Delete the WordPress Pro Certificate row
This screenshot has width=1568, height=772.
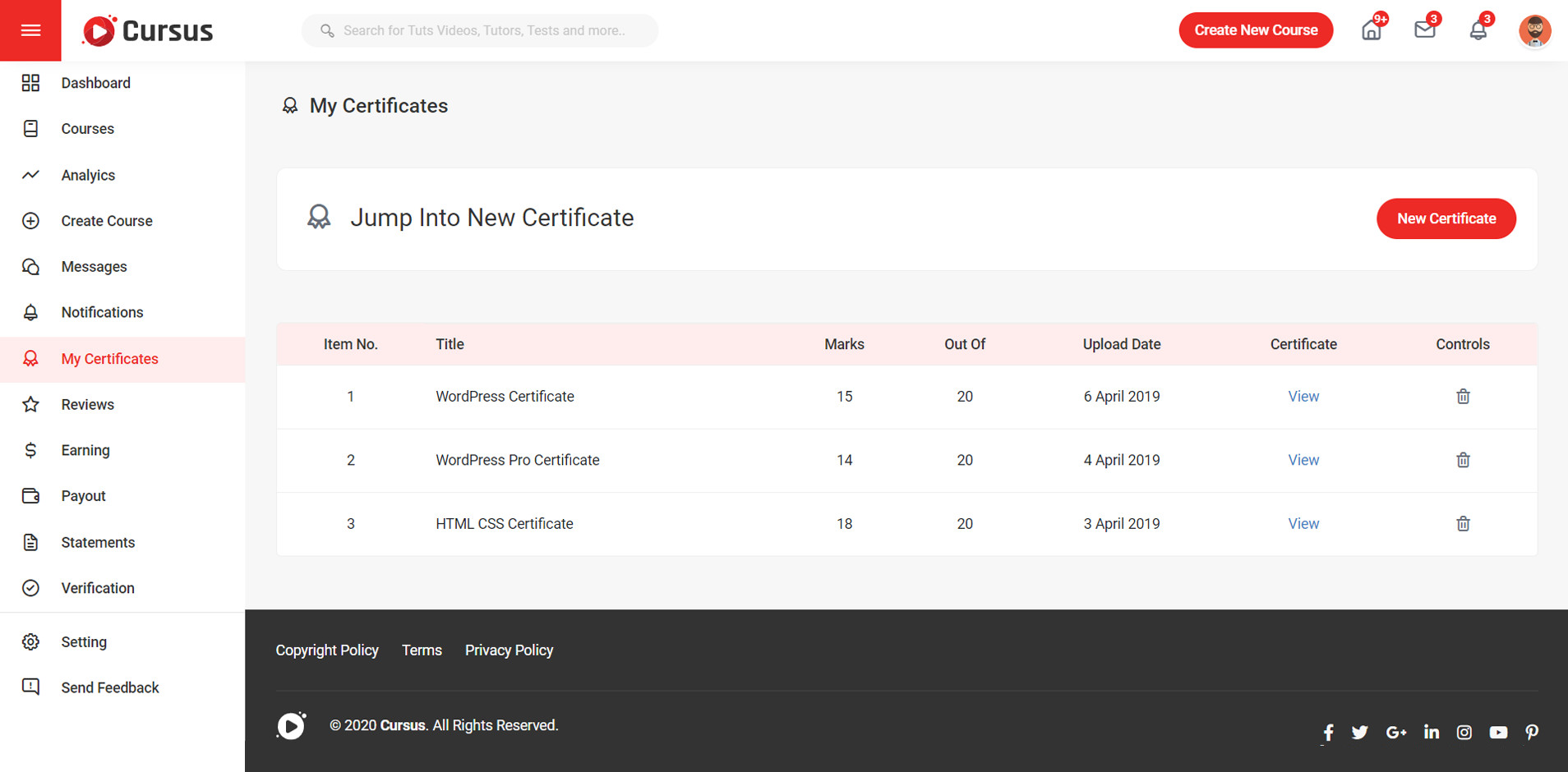[1463, 460]
